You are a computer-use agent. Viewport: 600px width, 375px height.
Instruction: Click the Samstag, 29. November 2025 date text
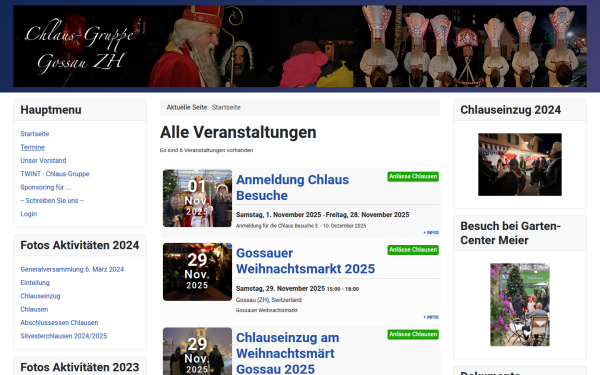(280, 289)
